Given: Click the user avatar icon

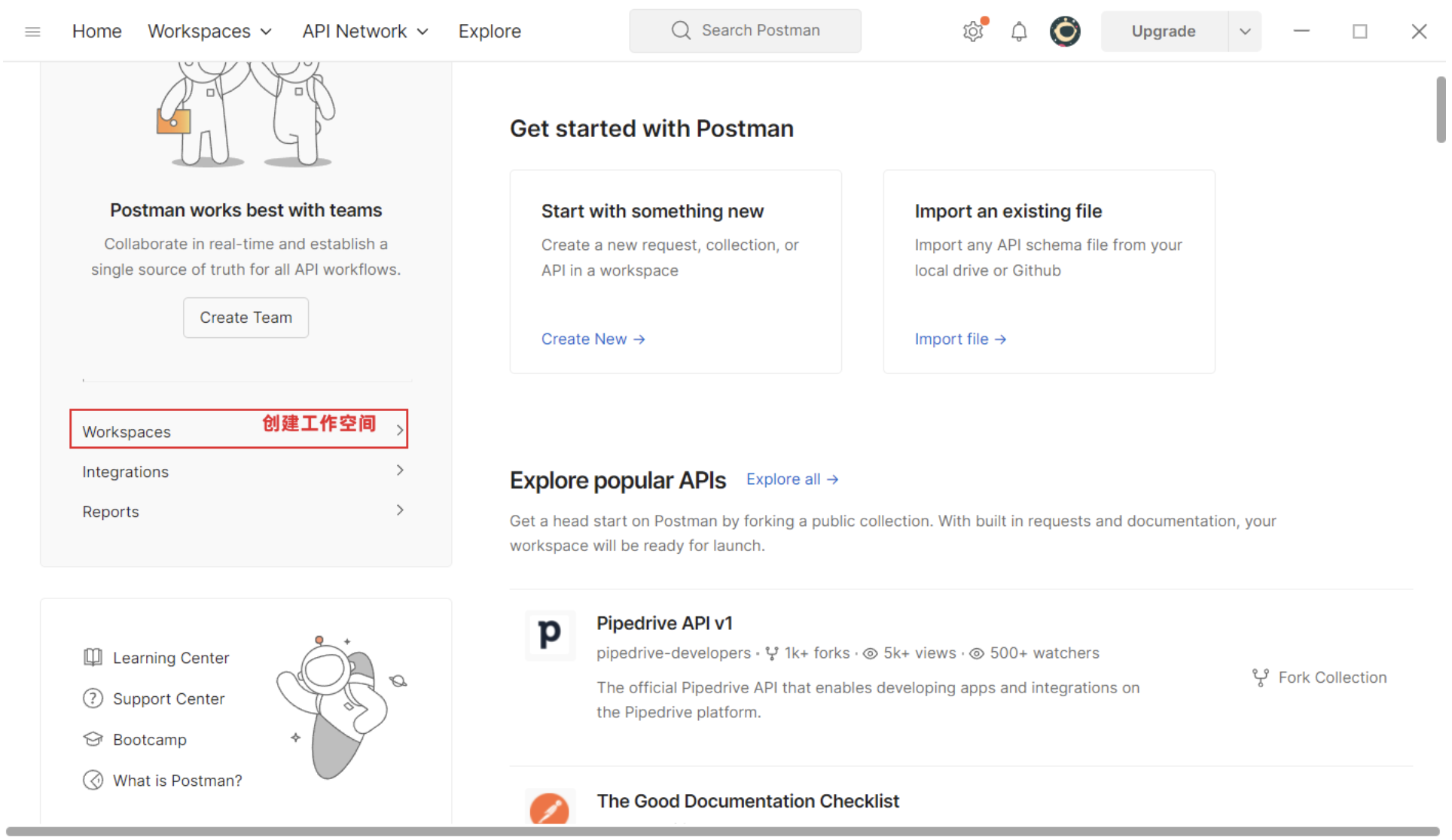Looking at the screenshot, I should tap(1064, 32).
